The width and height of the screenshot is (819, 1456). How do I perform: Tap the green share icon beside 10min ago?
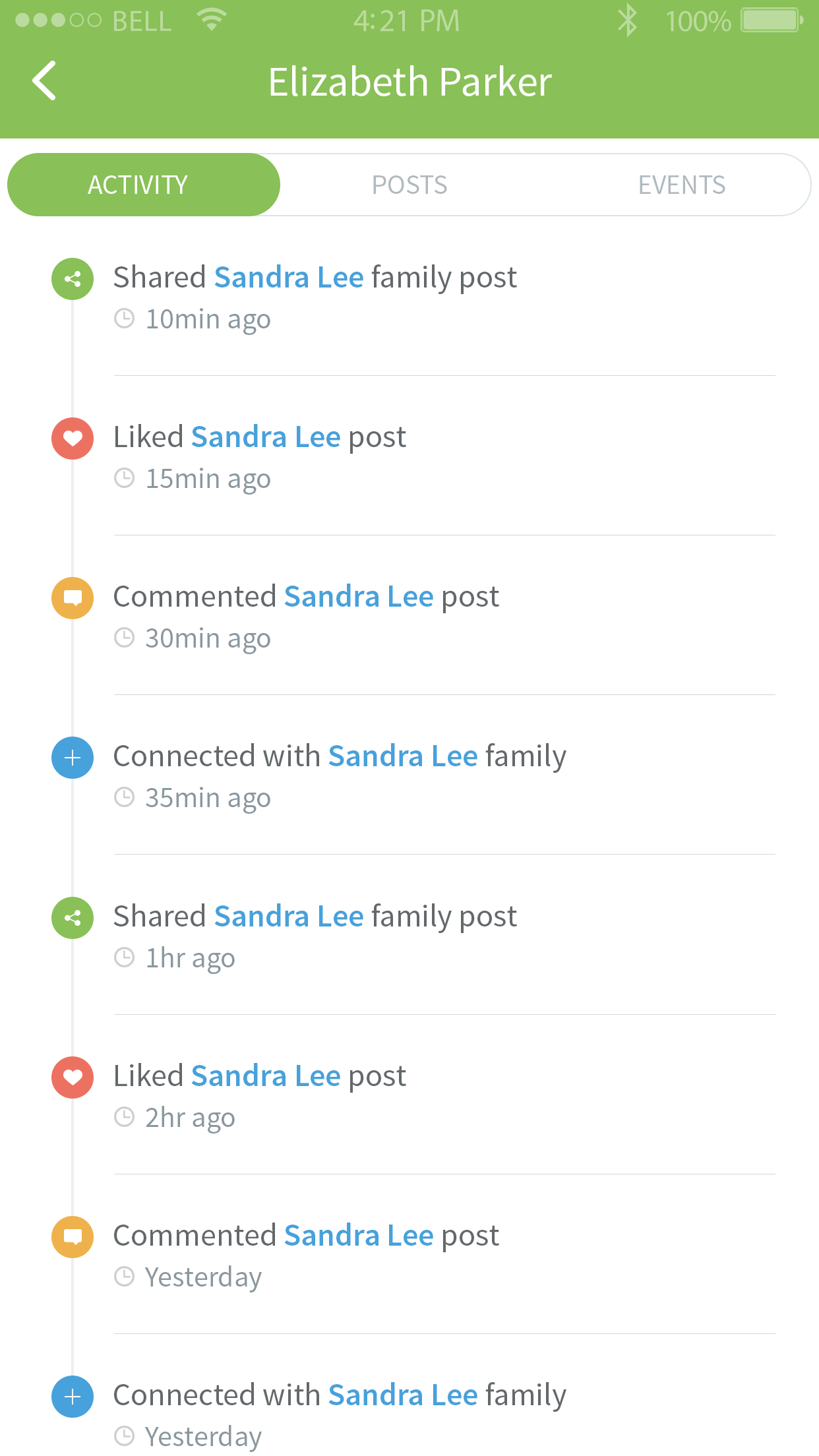pos(73,279)
